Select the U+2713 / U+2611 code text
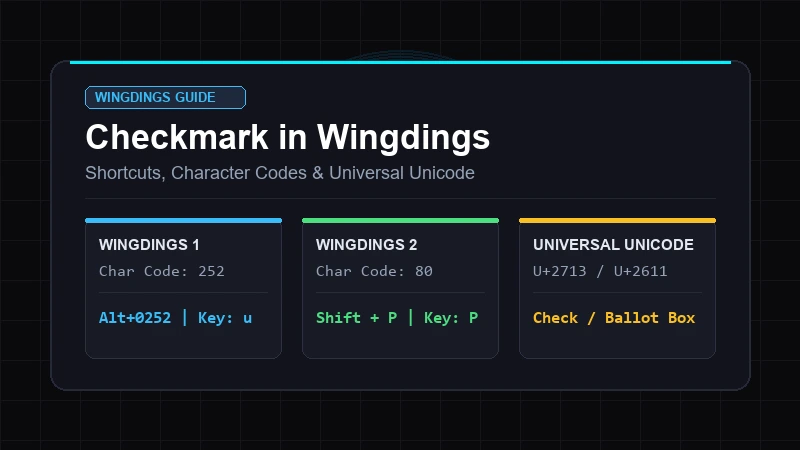This screenshot has width=800, height=450. click(x=600, y=271)
